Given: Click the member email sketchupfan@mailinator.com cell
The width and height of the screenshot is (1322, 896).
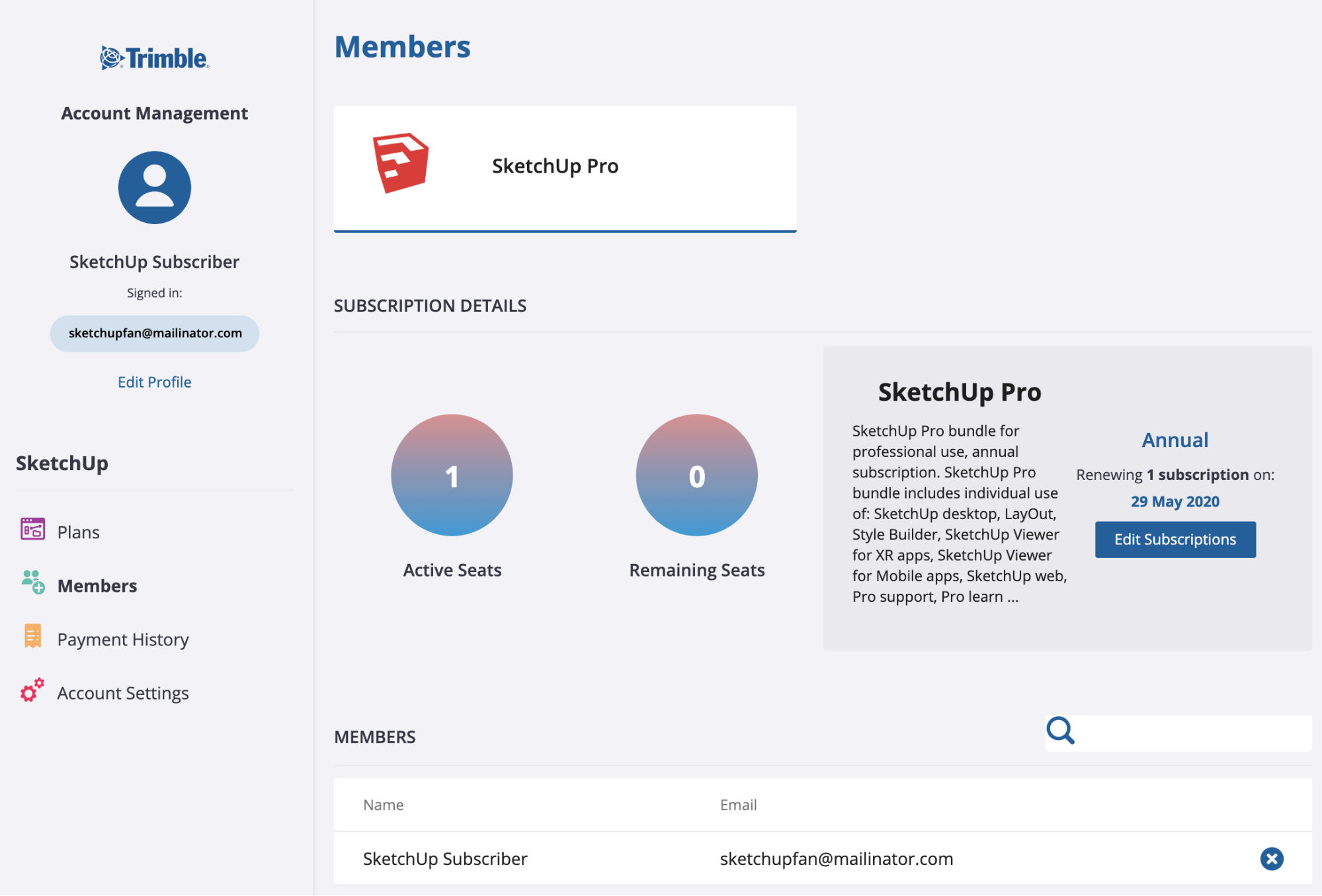Looking at the screenshot, I should 836,858.
